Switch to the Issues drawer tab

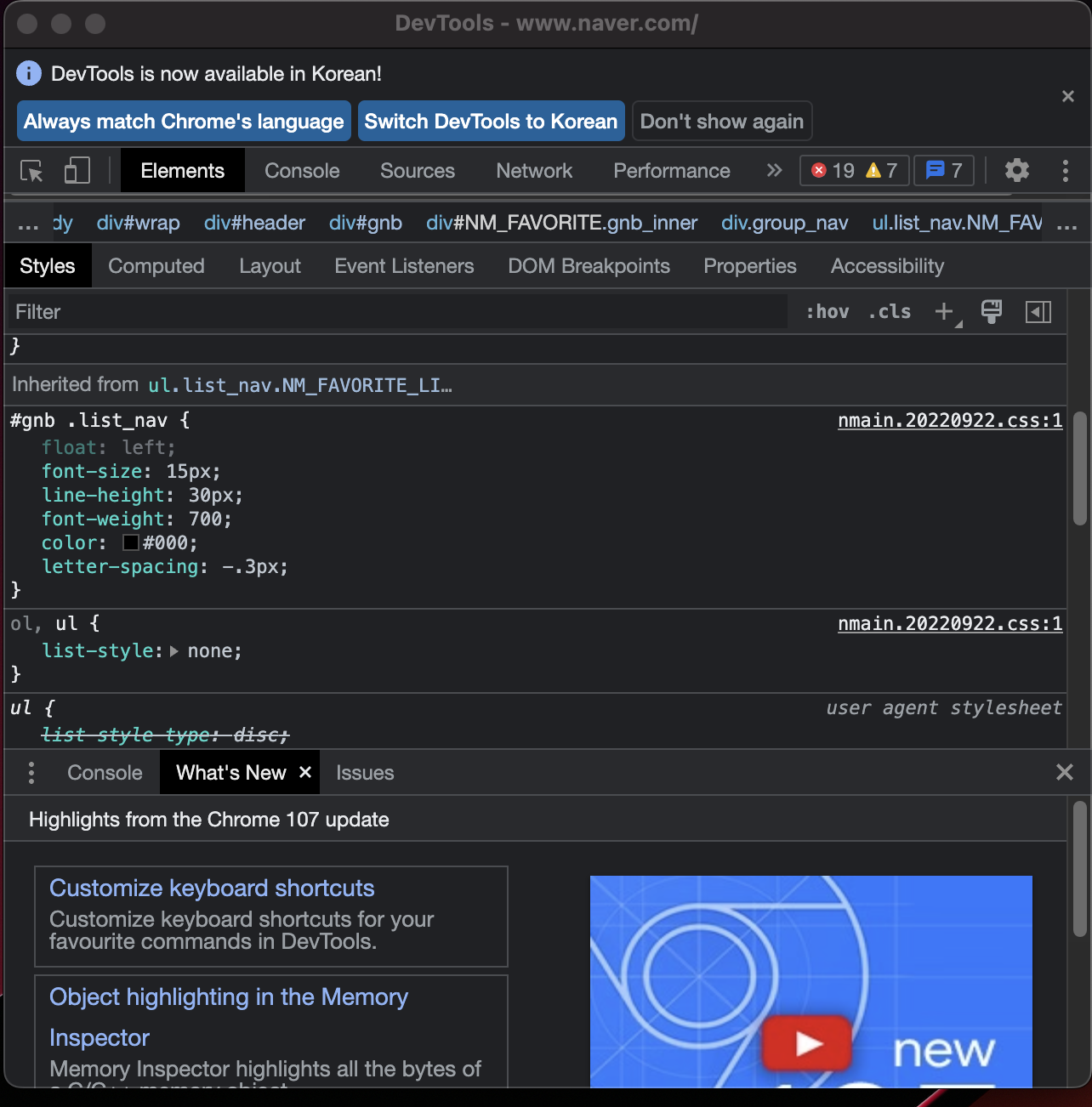click(x=365, y=773)
